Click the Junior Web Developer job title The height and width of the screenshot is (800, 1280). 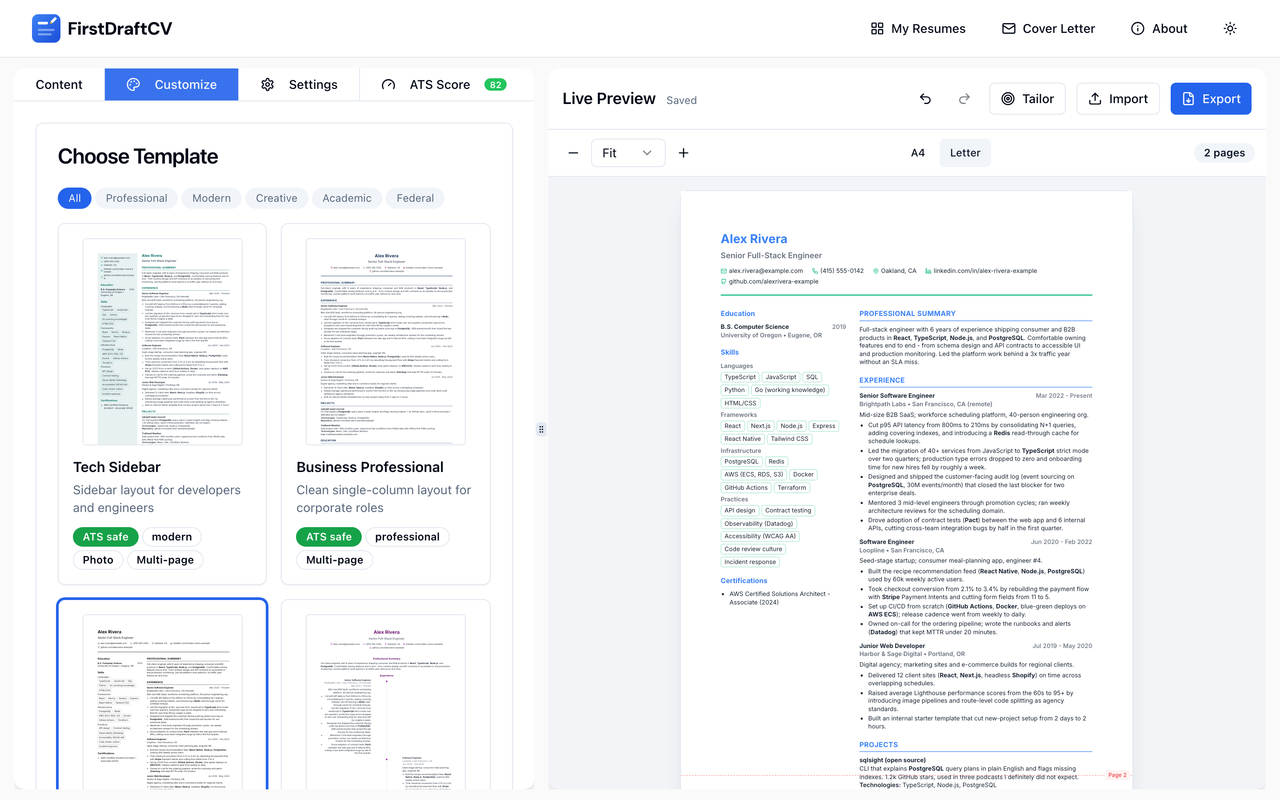click(x=893, y=646)
